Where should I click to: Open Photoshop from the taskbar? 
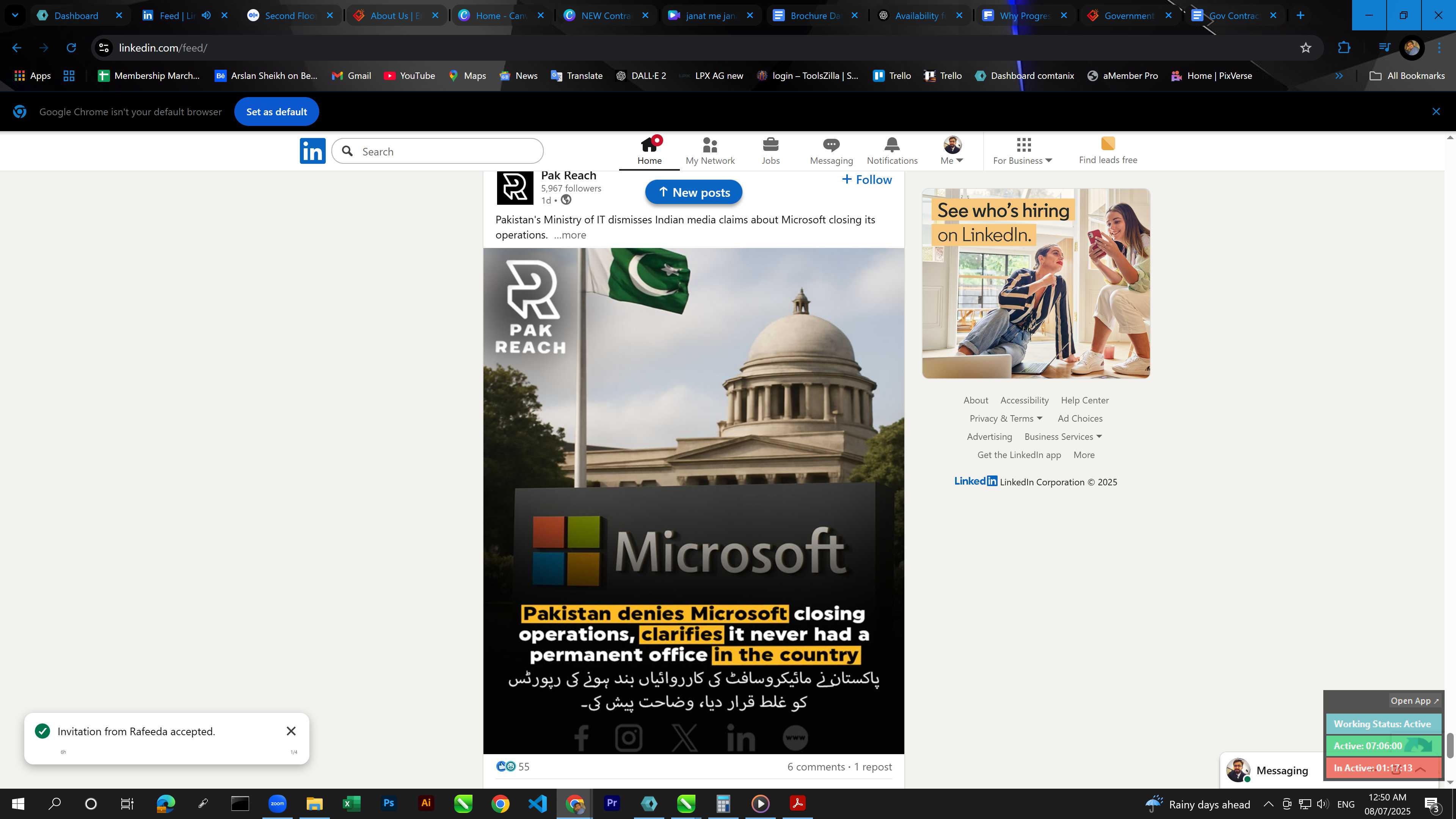(x=388, y=803)
